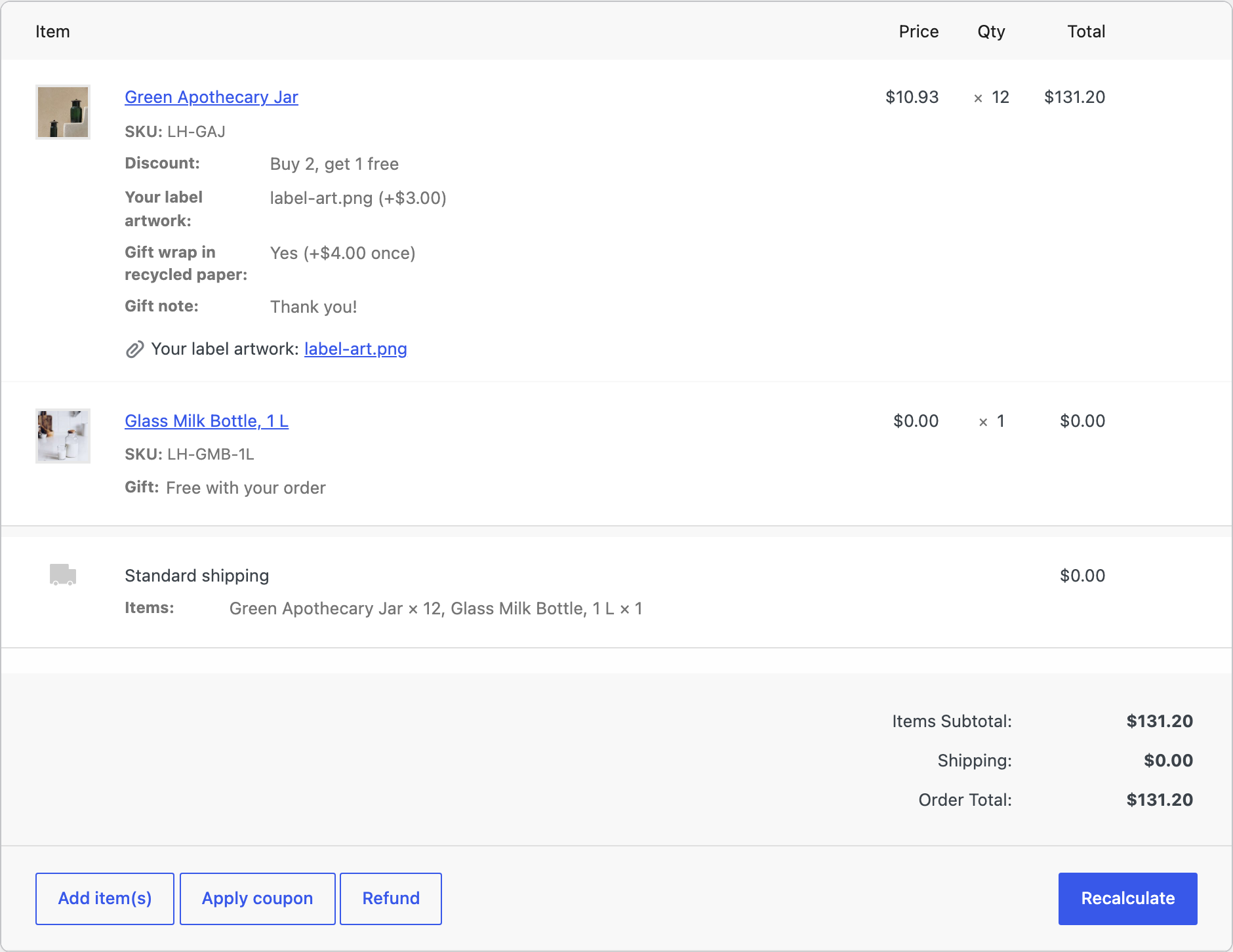Open the label-art.png attachment link
Viewport: 1233px width, 952px height.
(355, 349)
